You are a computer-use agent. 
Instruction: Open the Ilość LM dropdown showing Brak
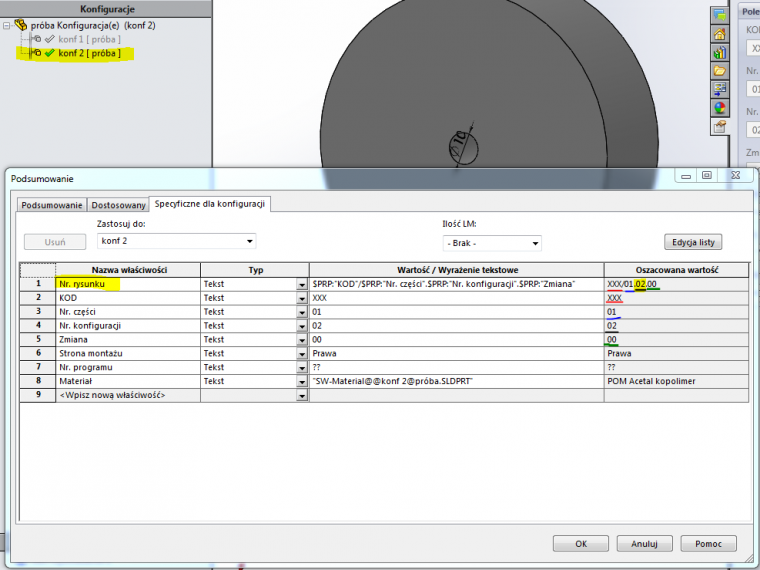[492, 243]
